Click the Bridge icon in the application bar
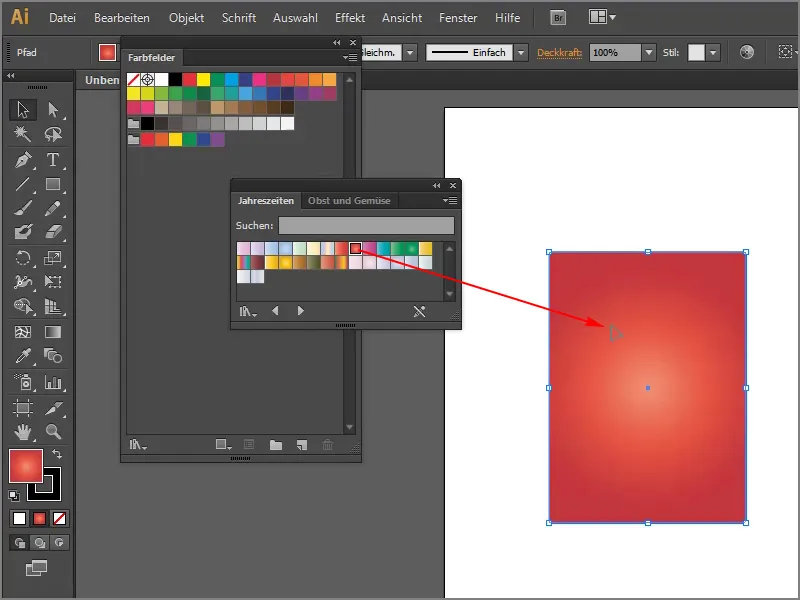Screen dimensions: 800x600 557,17
